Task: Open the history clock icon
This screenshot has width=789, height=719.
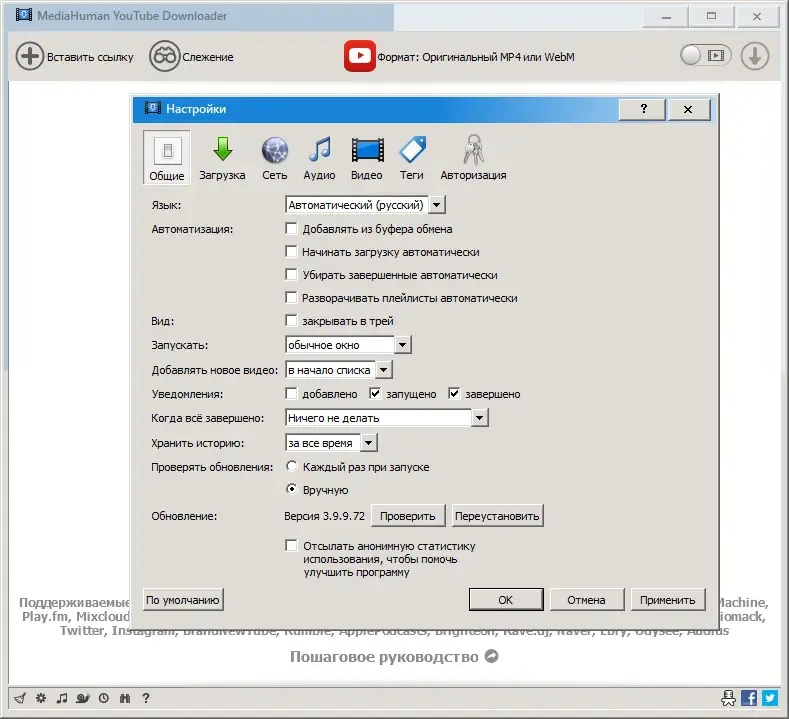Action: coord(104,698)
